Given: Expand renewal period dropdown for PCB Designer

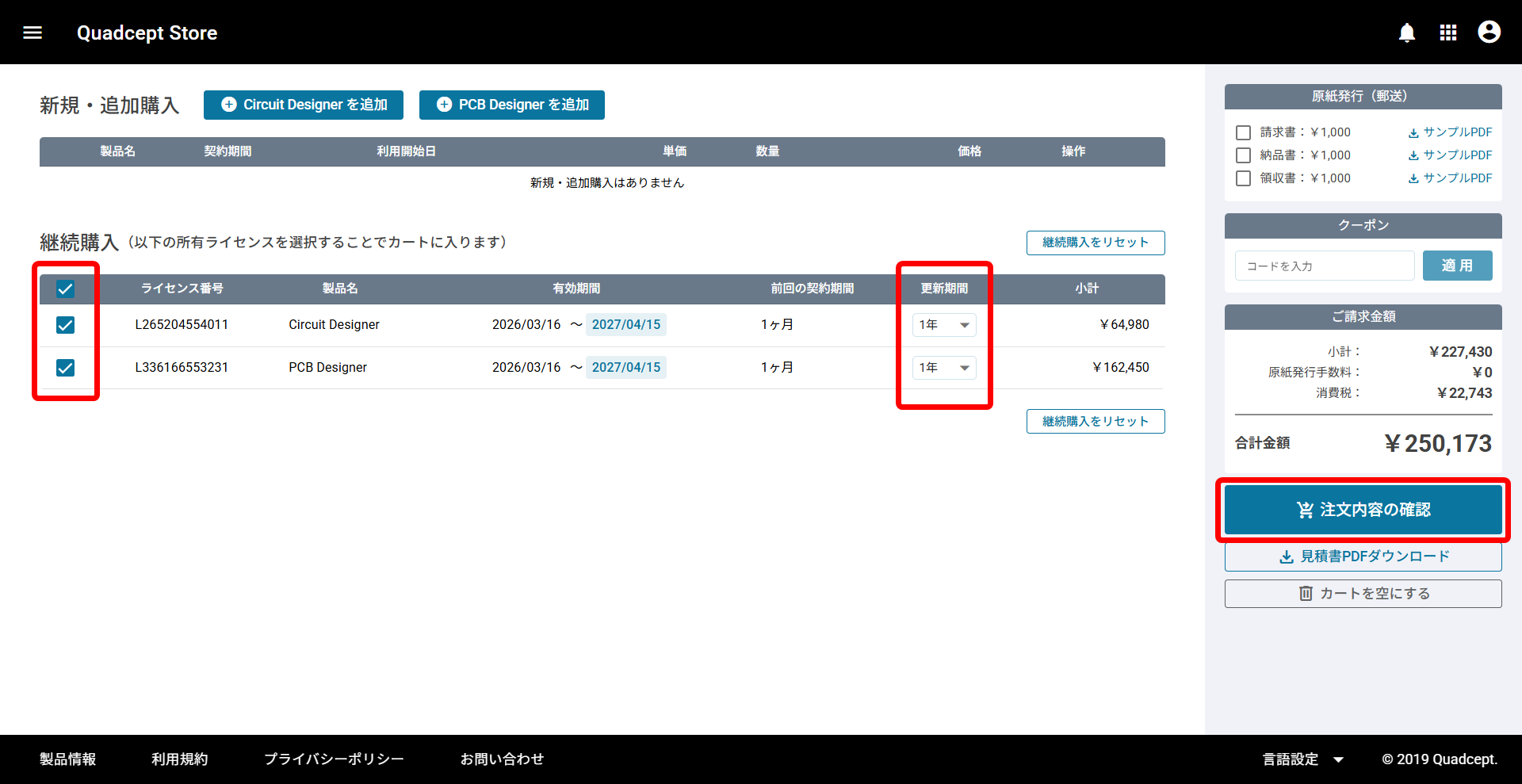Looking at the screenshot, I should tap(943, 368).
